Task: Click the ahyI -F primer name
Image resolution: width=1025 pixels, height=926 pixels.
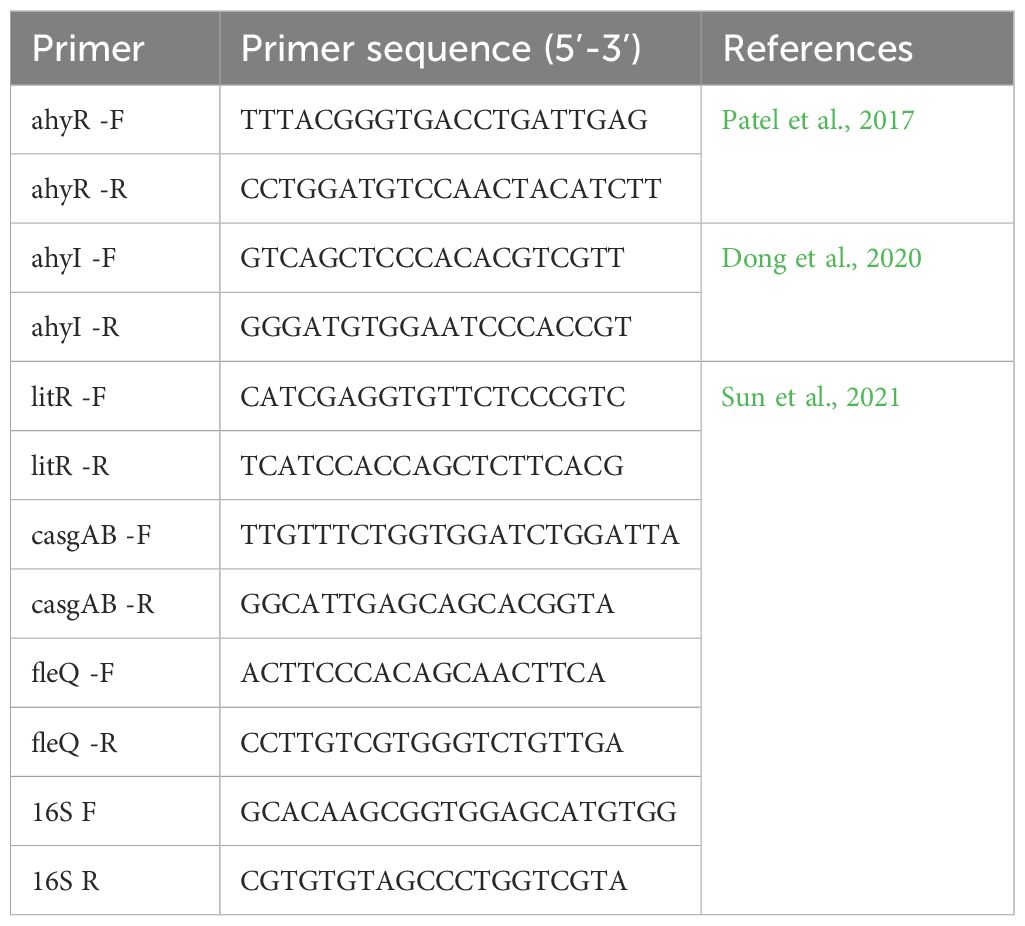Action: [74, 259]
